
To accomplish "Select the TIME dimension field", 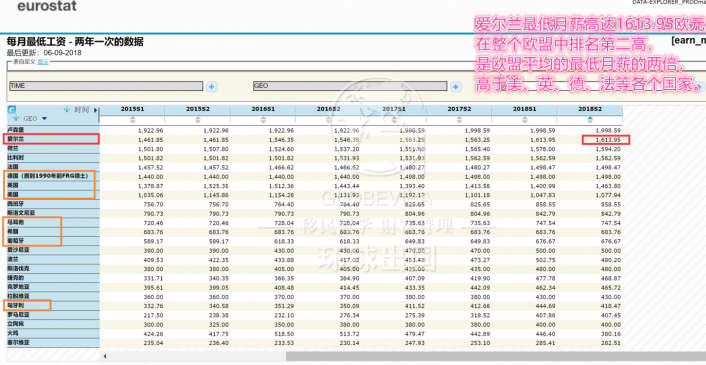I will click(106, 86).
